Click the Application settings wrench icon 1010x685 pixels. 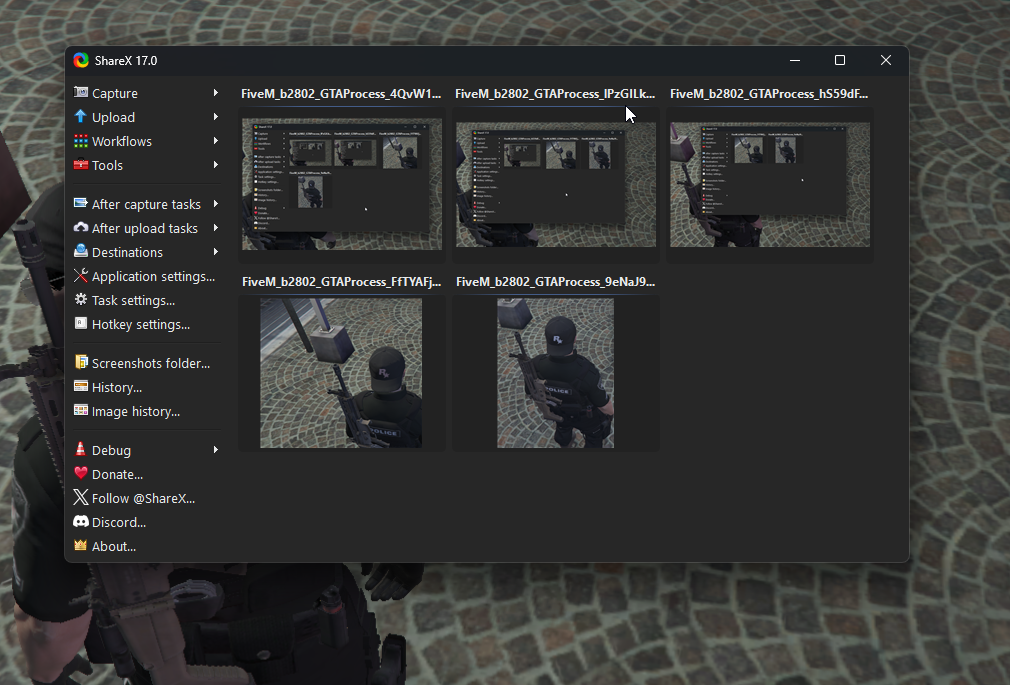pyautogui.click(x=81, y=275)
